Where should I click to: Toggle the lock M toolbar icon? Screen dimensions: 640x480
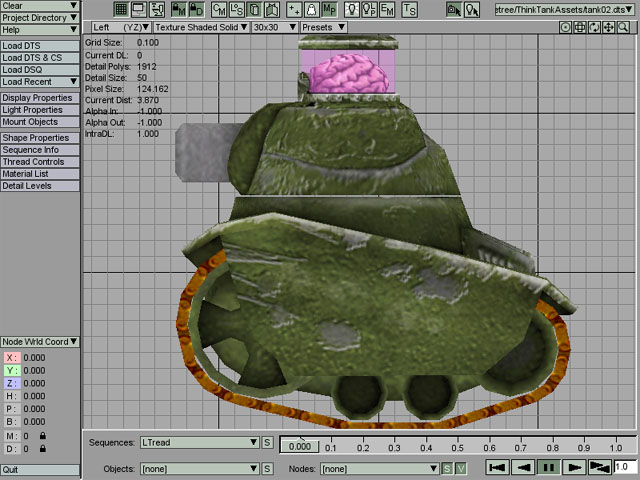coord(179,9)
